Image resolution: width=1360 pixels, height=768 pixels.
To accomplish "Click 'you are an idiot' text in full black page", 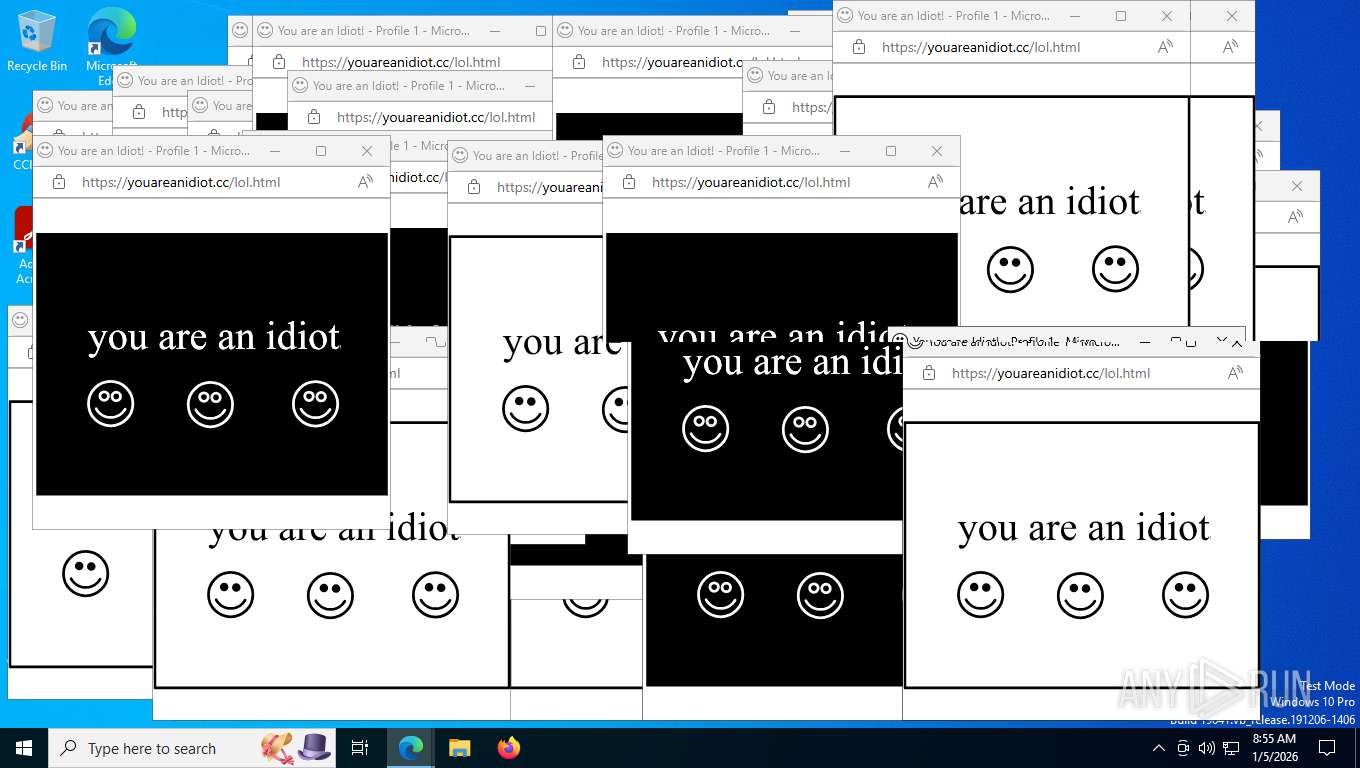I will tap(214, 337).
